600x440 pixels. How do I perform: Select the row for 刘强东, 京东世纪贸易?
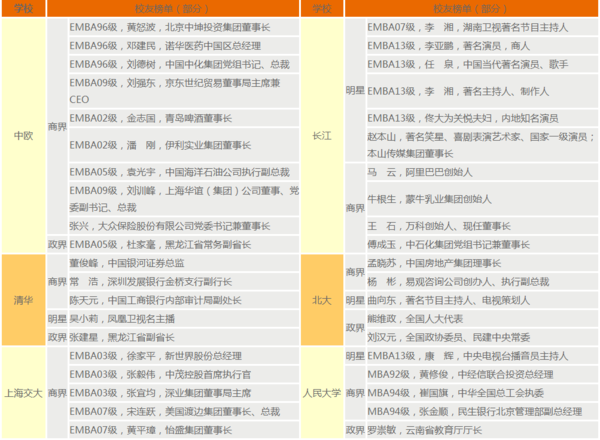pyautogui.click(x=184, y=91)
